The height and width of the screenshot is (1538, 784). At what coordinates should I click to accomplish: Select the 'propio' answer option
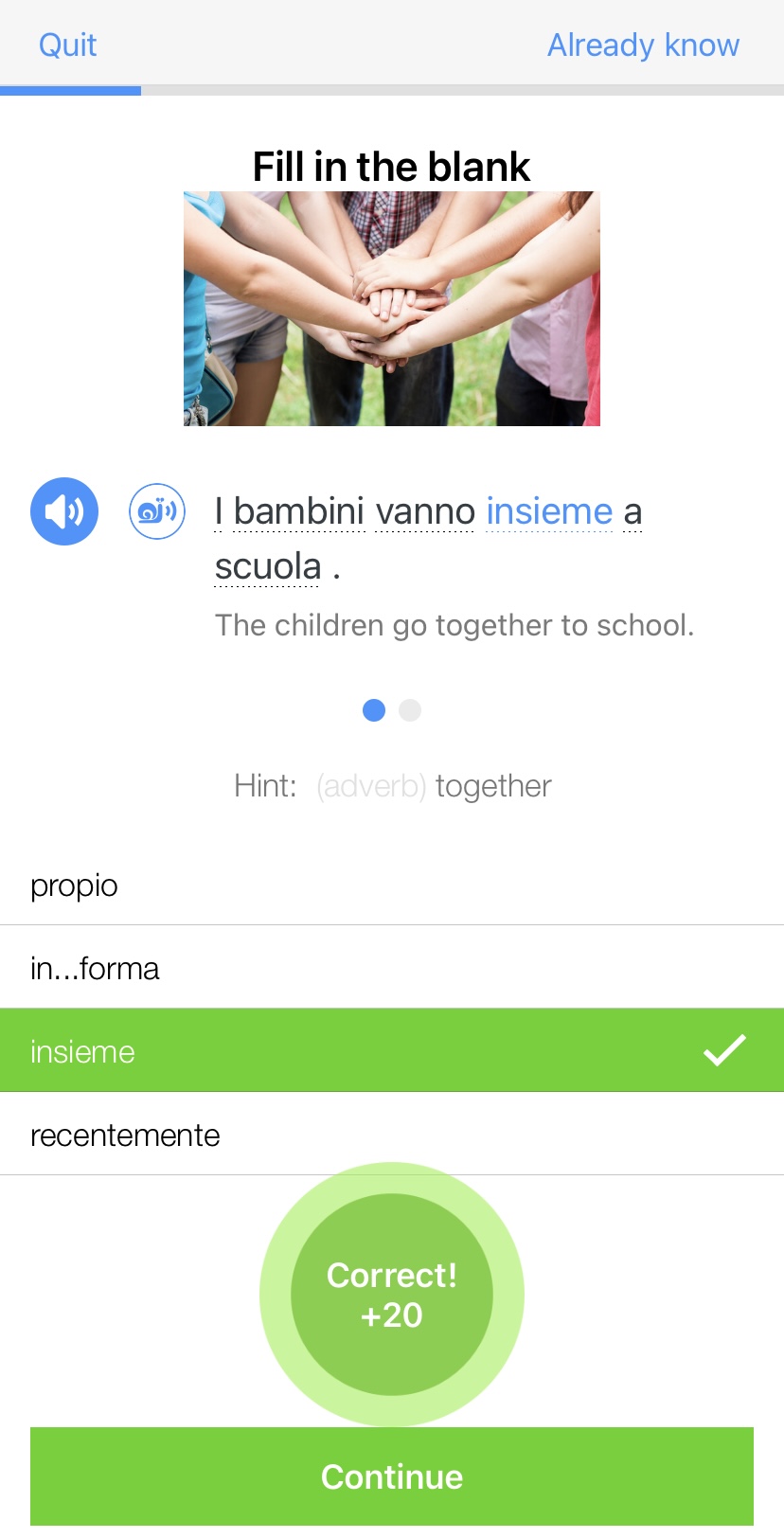tap(74, 885)
